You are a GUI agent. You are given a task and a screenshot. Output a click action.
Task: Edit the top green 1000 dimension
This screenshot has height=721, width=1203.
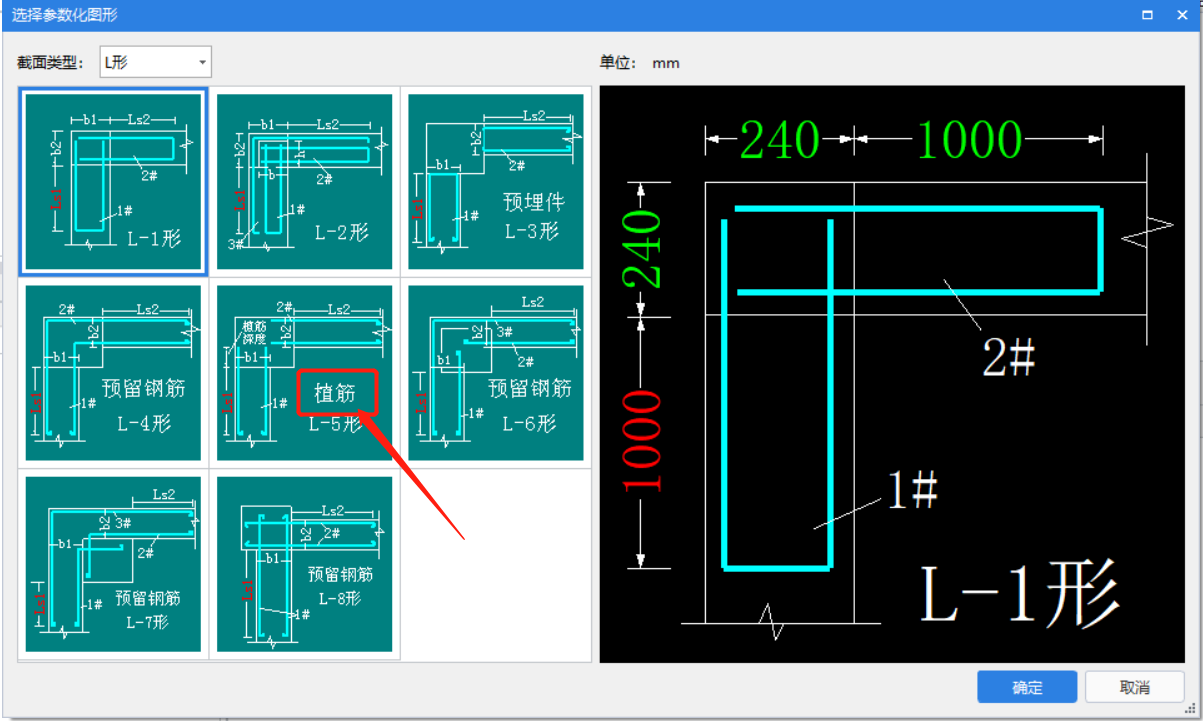click(969, 140)
